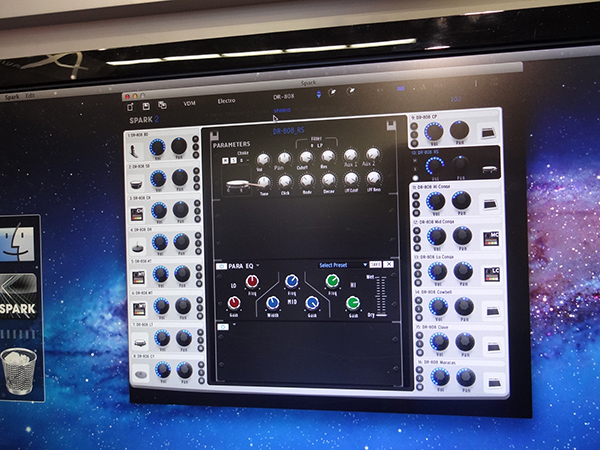Image resolution: width=600 pixels, height=450 pixels.
Task: Select the DR-808 BD kick pedal icon
Action: (134, 151)
